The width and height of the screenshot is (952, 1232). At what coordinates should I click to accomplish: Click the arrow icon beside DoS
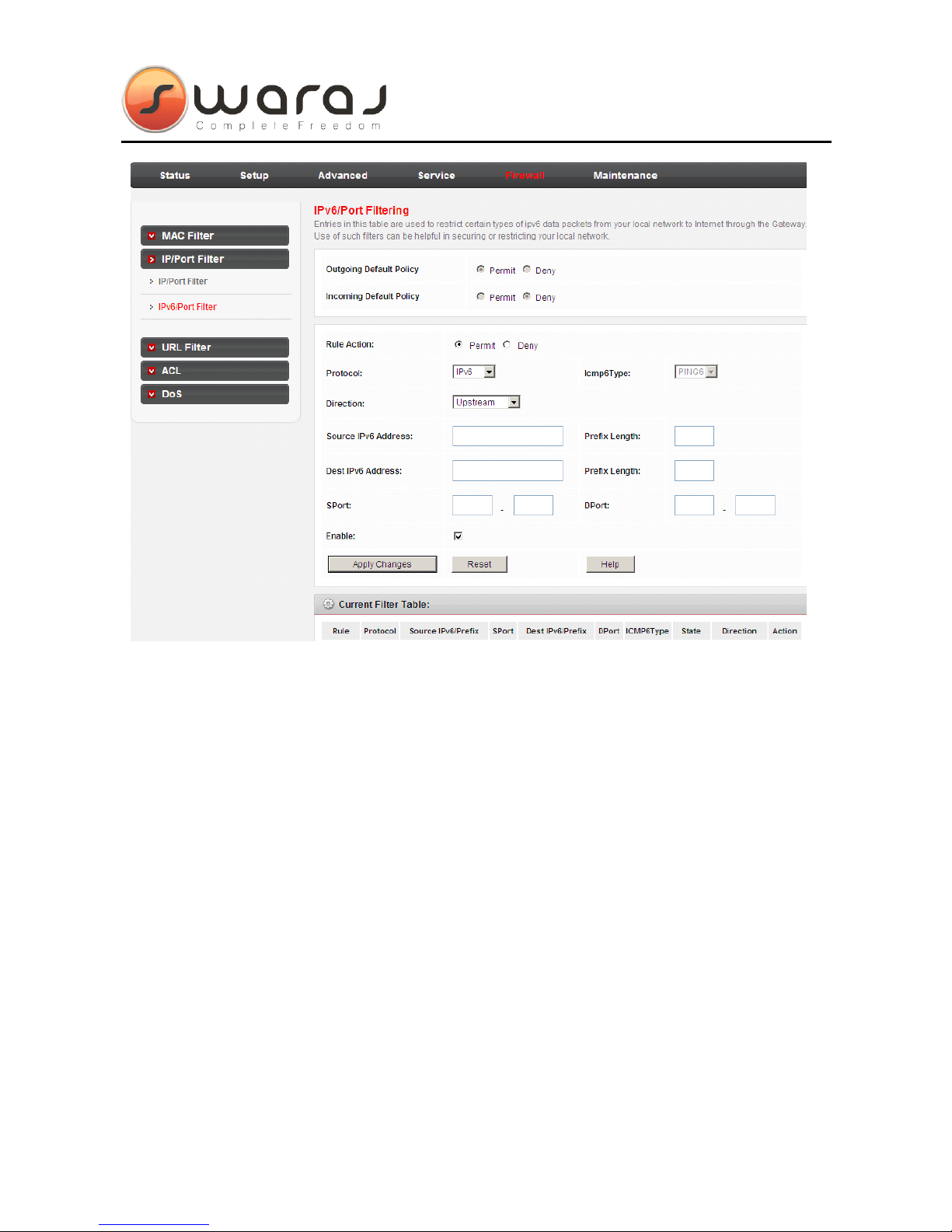click(x=152, y=394)
